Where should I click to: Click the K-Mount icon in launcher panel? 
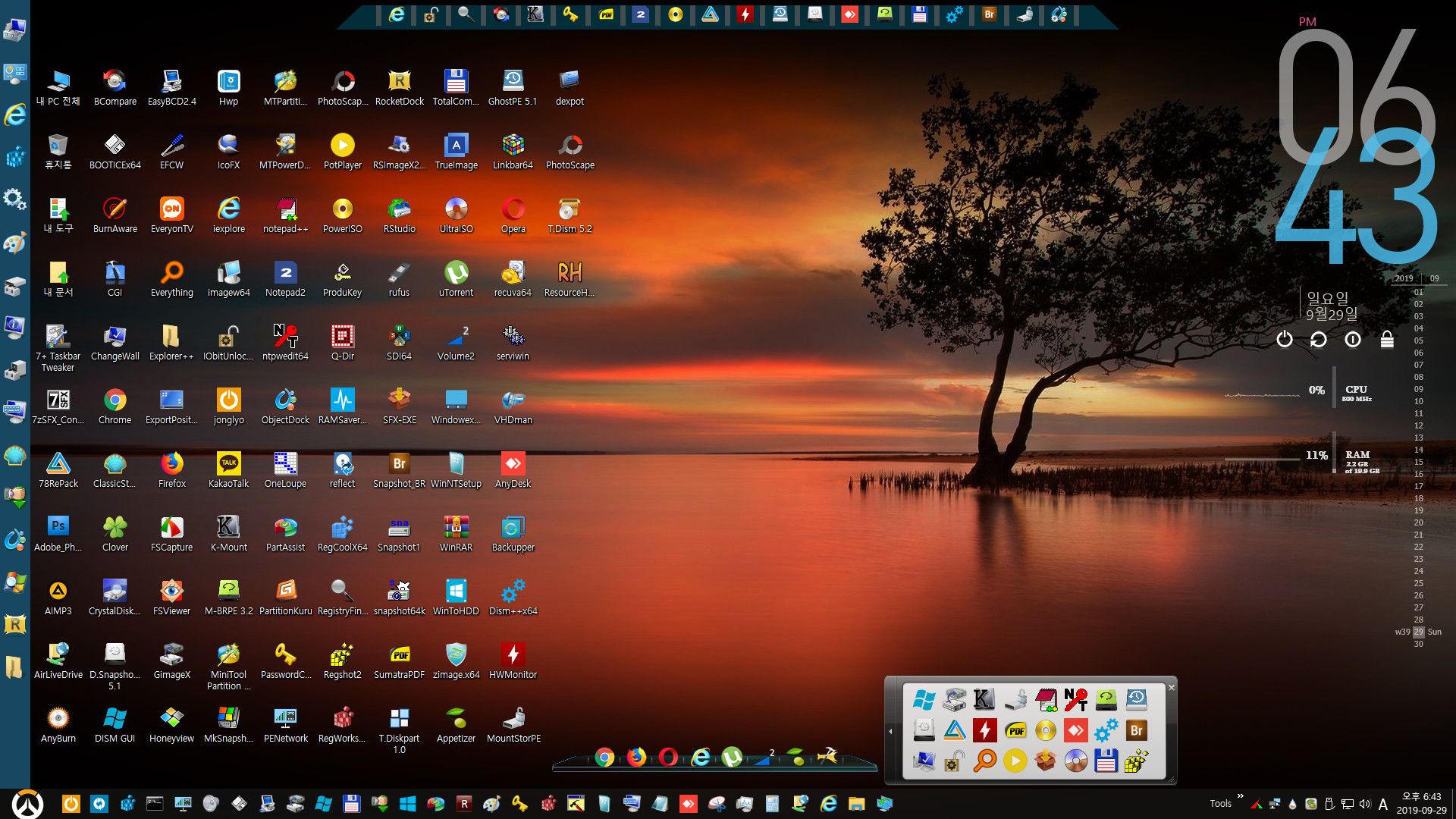[984, 699]
